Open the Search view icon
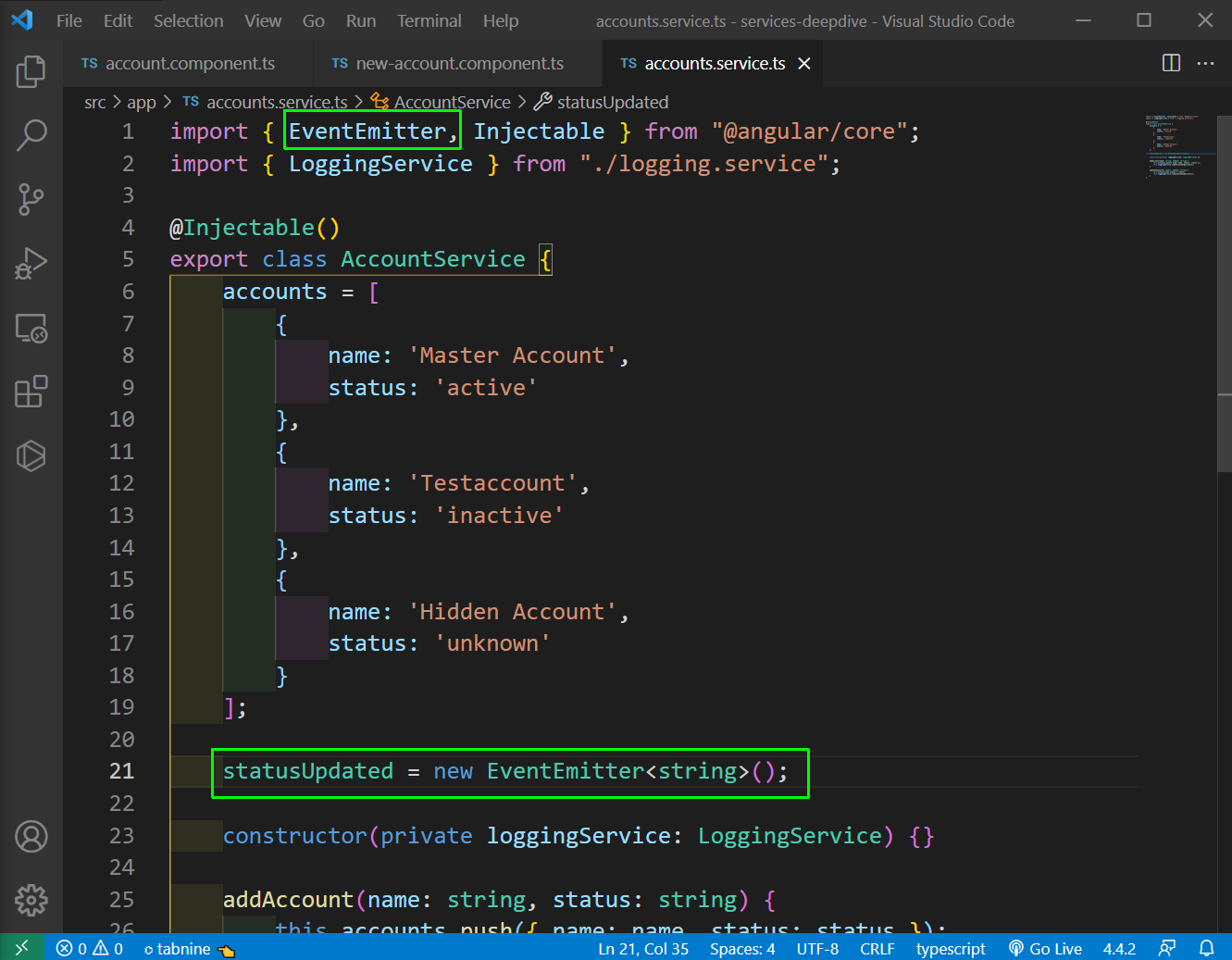This screenshot has width=1232, height=960. tap(31, 135)
